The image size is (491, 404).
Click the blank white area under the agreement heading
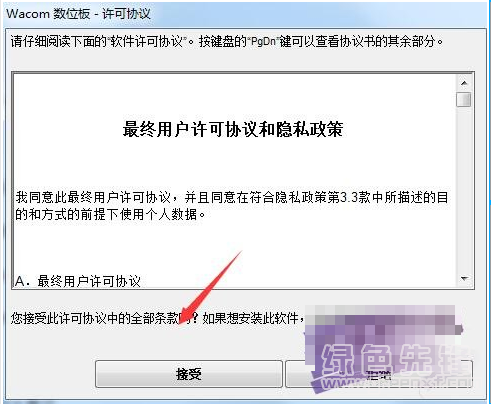coord(233,163)
